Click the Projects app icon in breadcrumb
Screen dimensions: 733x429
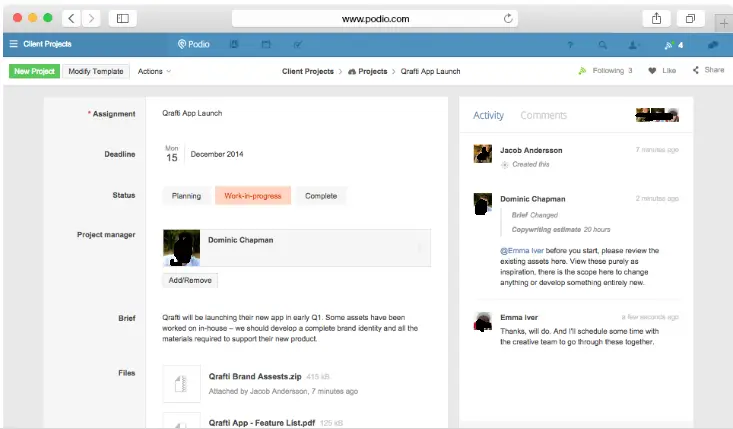coord(352,72)
